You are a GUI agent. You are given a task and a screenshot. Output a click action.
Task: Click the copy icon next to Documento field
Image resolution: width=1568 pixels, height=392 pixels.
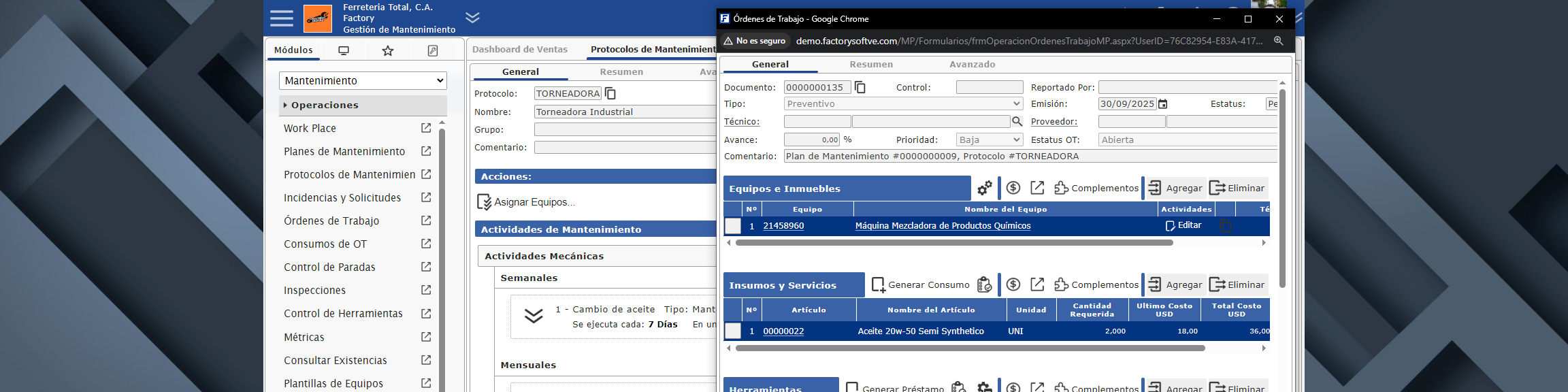pos(860,87)
